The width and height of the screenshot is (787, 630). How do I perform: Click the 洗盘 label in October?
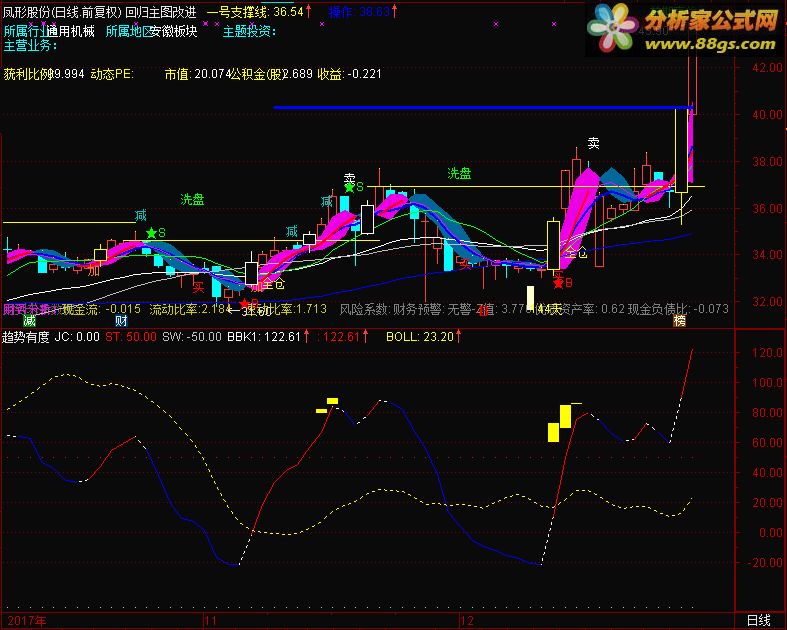[192, 200]
